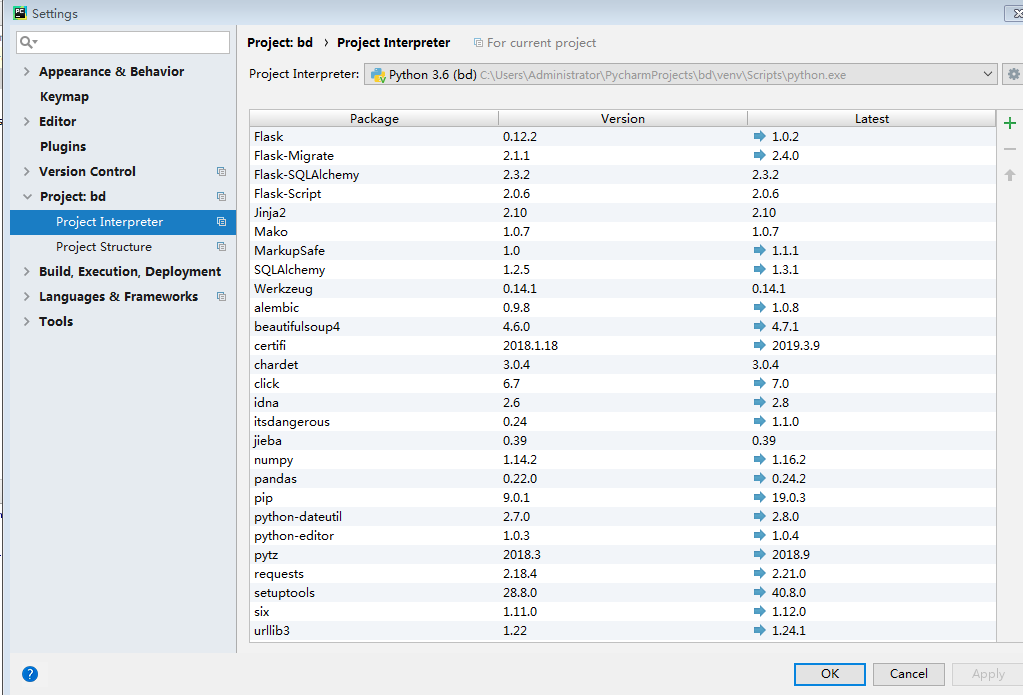The width and height of the screenshot is (1023, 695).
Task: Click the update arrow in urllib3 row
Action: pos(759,630)
